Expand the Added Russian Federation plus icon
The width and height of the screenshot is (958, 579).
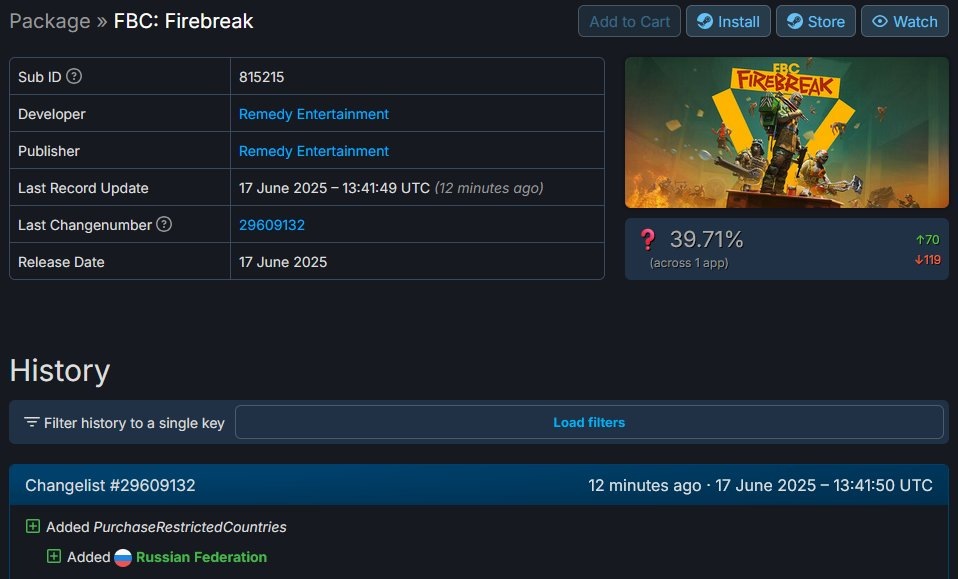54,556
